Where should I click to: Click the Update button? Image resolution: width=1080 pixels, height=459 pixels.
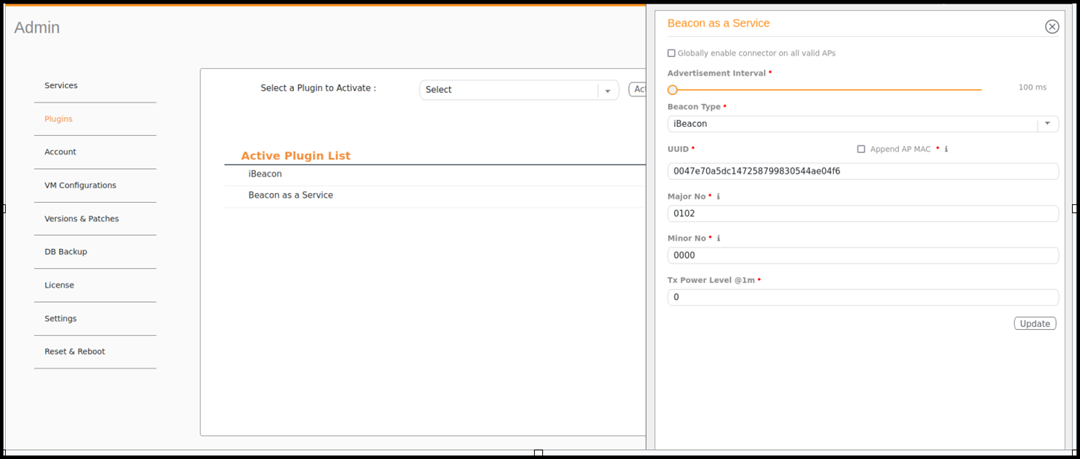point(1035,324)
